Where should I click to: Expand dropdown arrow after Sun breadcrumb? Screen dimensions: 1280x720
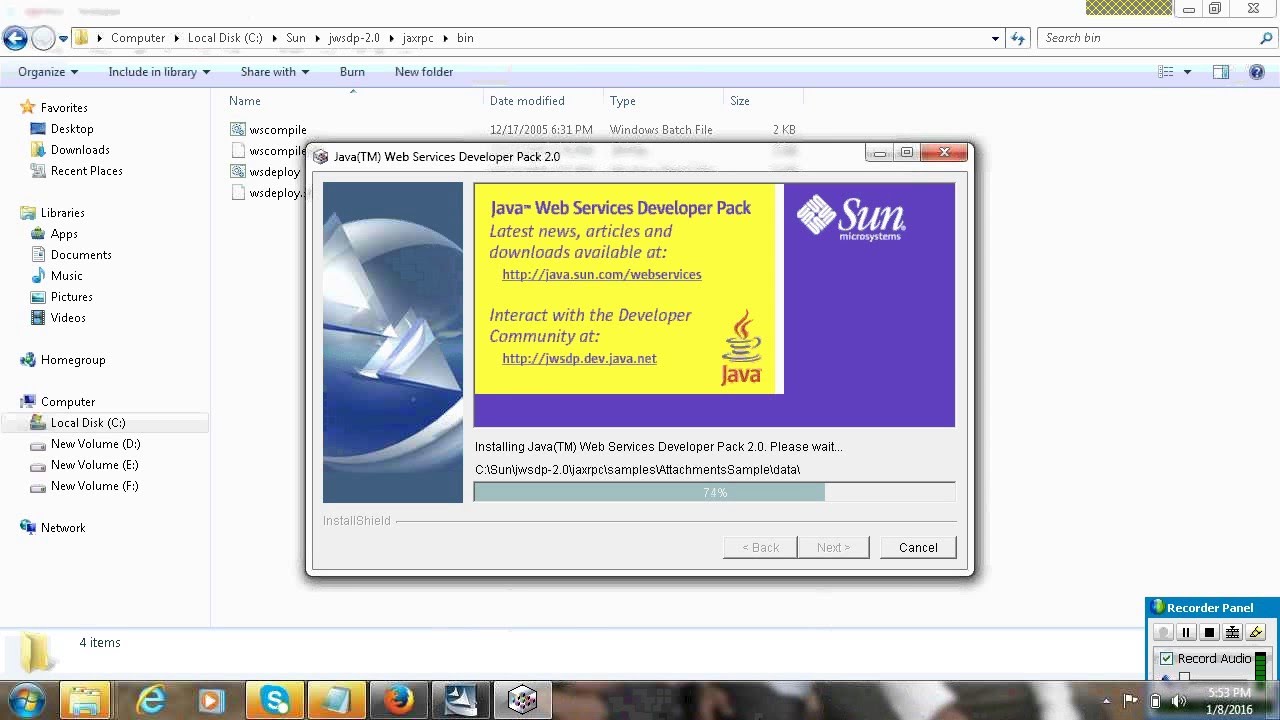(317, 38)
